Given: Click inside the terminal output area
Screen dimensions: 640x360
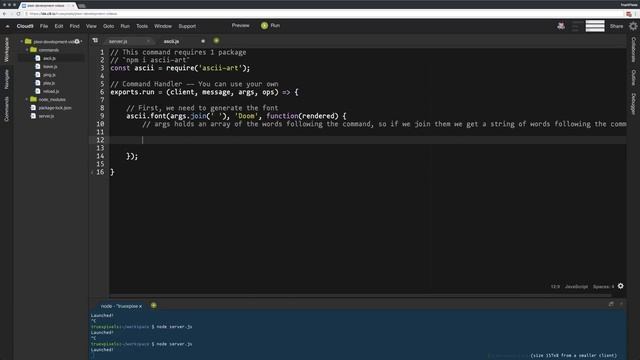Looking at the screenshot, I should coord(358,335).
